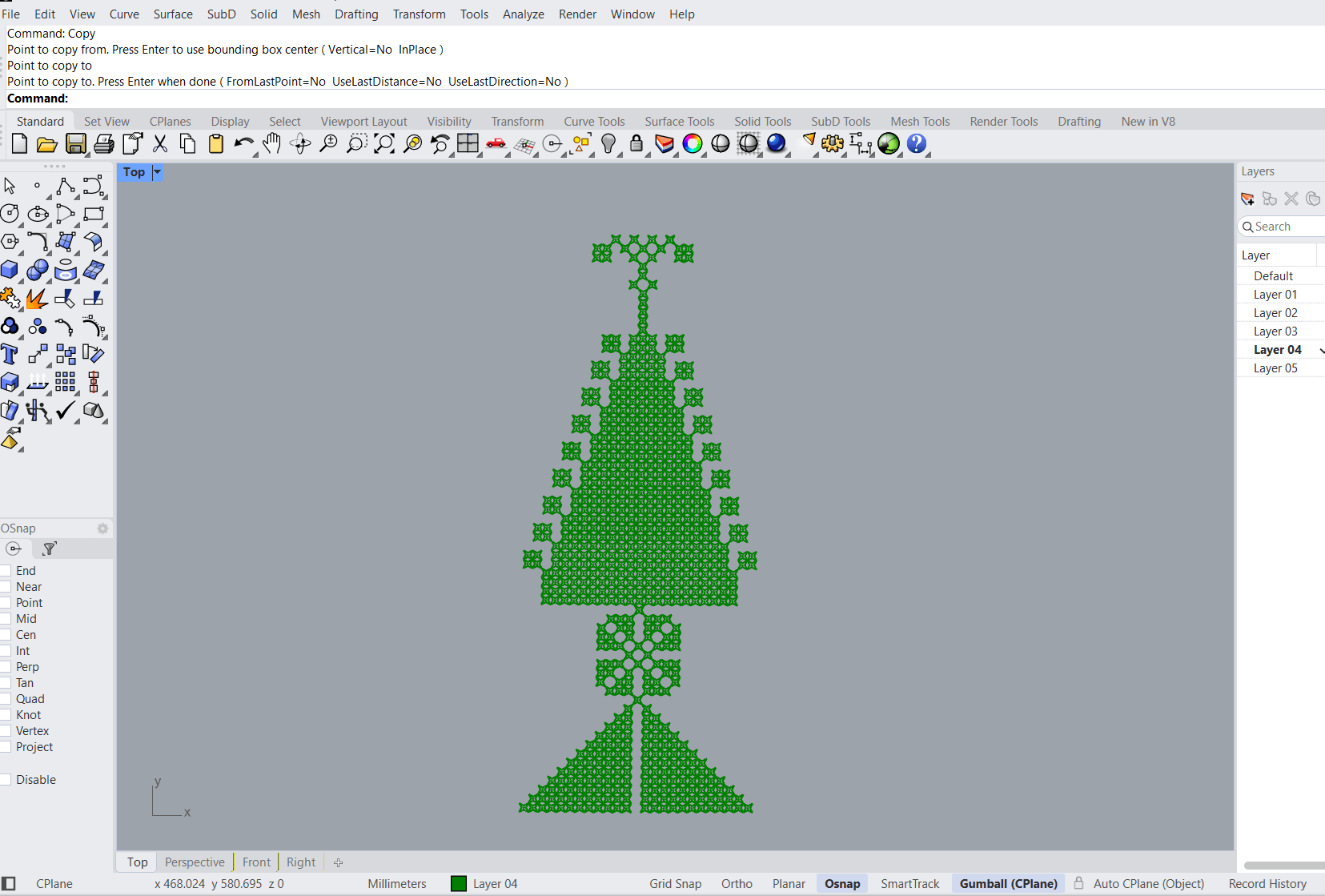Click the Box solid tool icon
Image resolution: width=1325 pixels, height=896 pixels.
click(10, 271)
